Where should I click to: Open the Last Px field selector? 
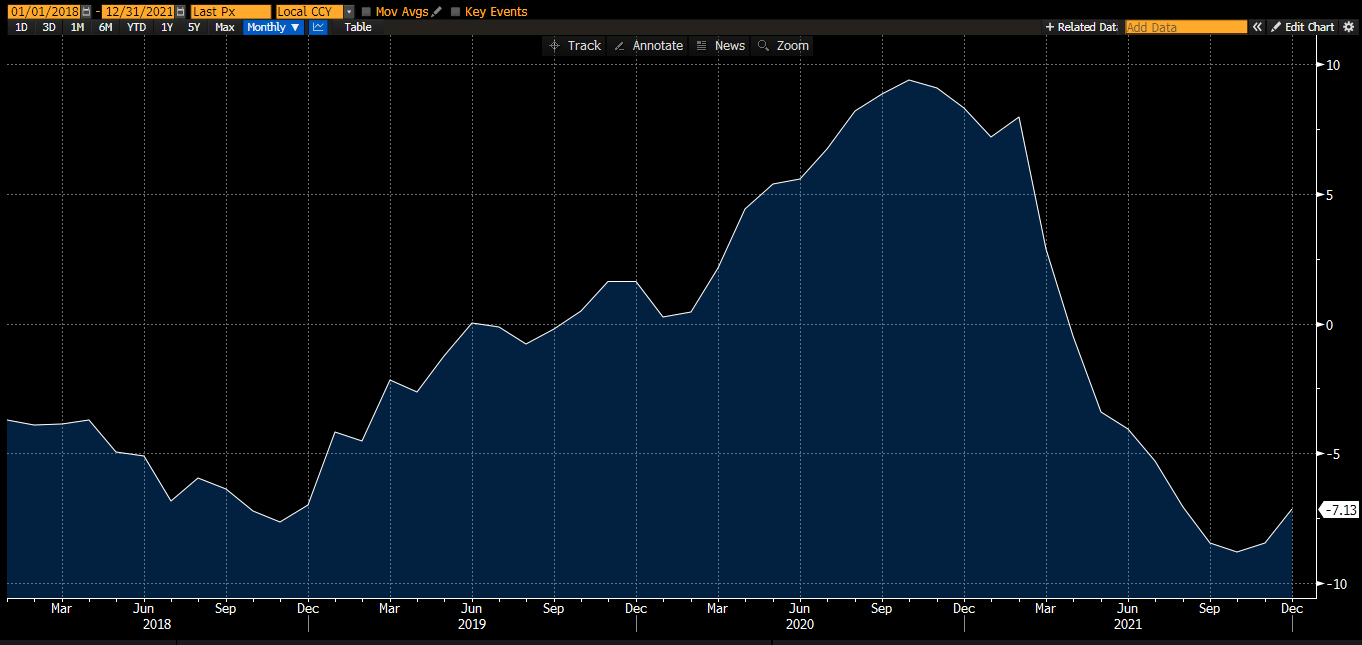230,12
